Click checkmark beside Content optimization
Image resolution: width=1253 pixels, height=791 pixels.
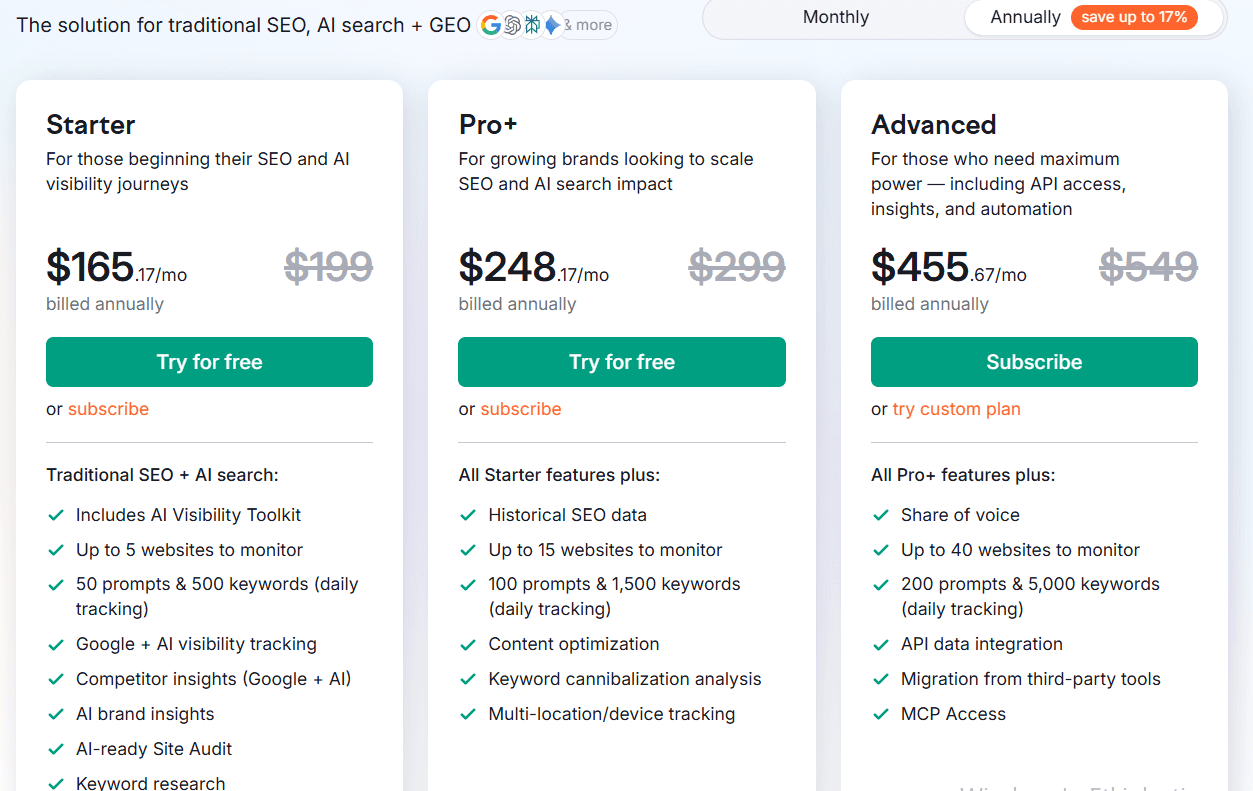pos(468,645)
